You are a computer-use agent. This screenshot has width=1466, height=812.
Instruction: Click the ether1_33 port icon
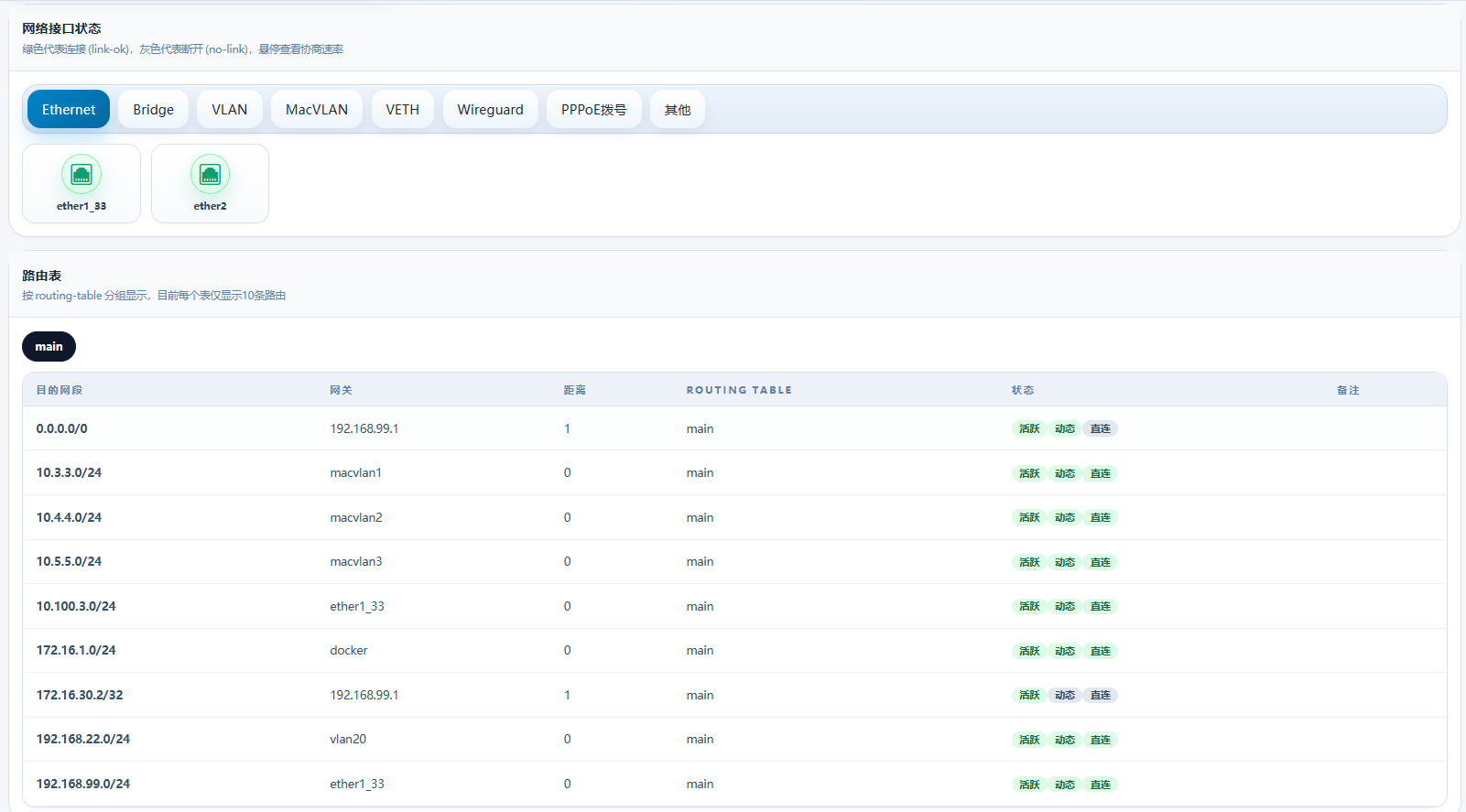point(81,174)
